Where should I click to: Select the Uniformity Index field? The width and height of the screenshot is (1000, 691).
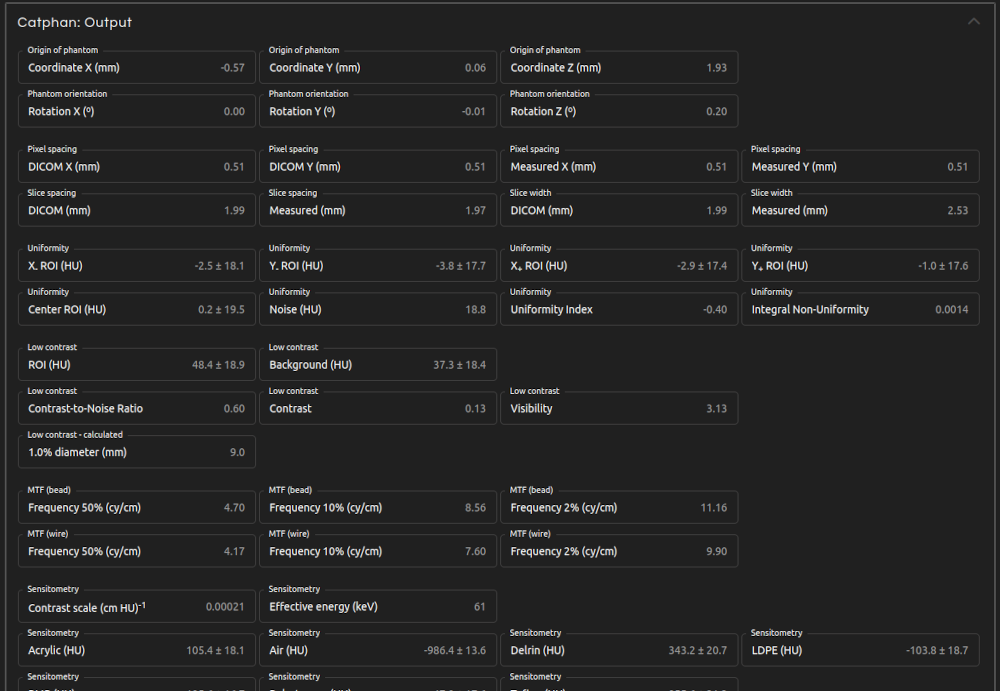pos(619,309)
